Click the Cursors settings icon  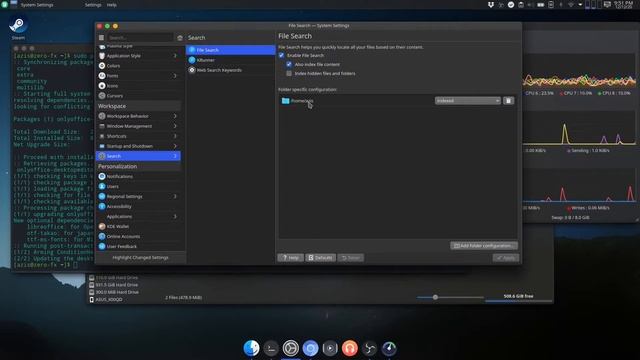(x=102, y=96)
